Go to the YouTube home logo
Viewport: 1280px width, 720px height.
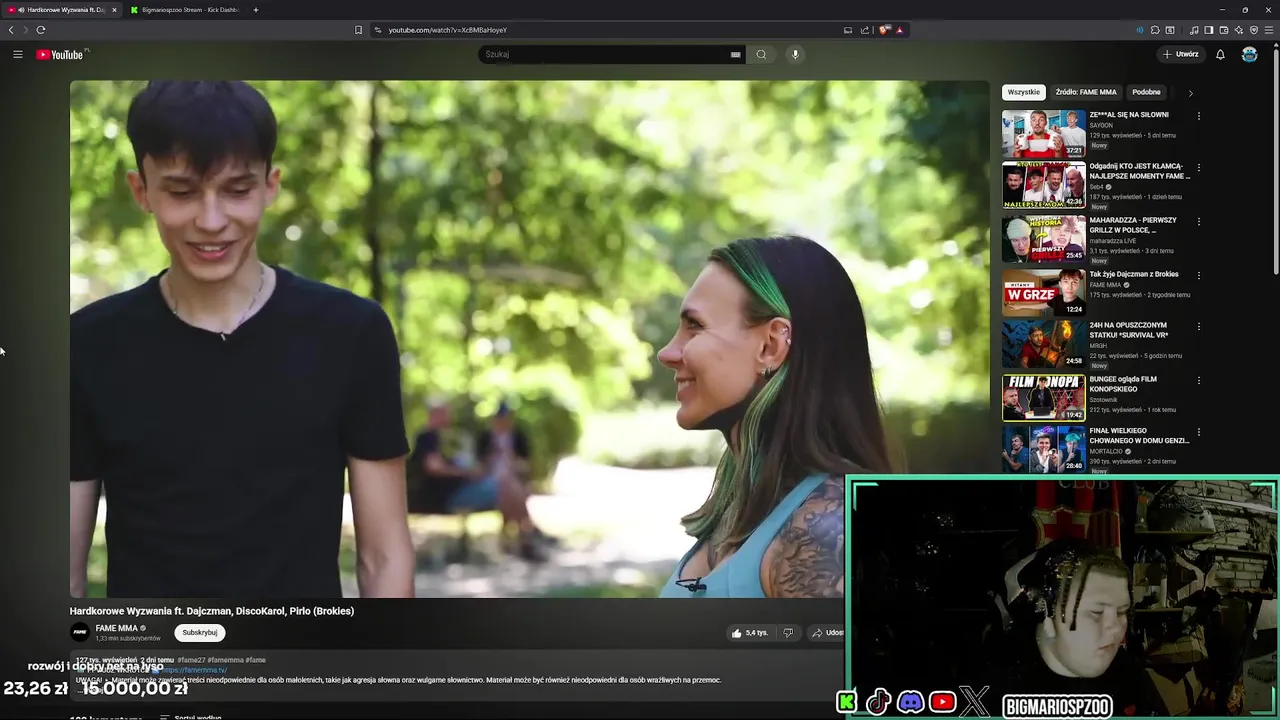click(60, 55)
